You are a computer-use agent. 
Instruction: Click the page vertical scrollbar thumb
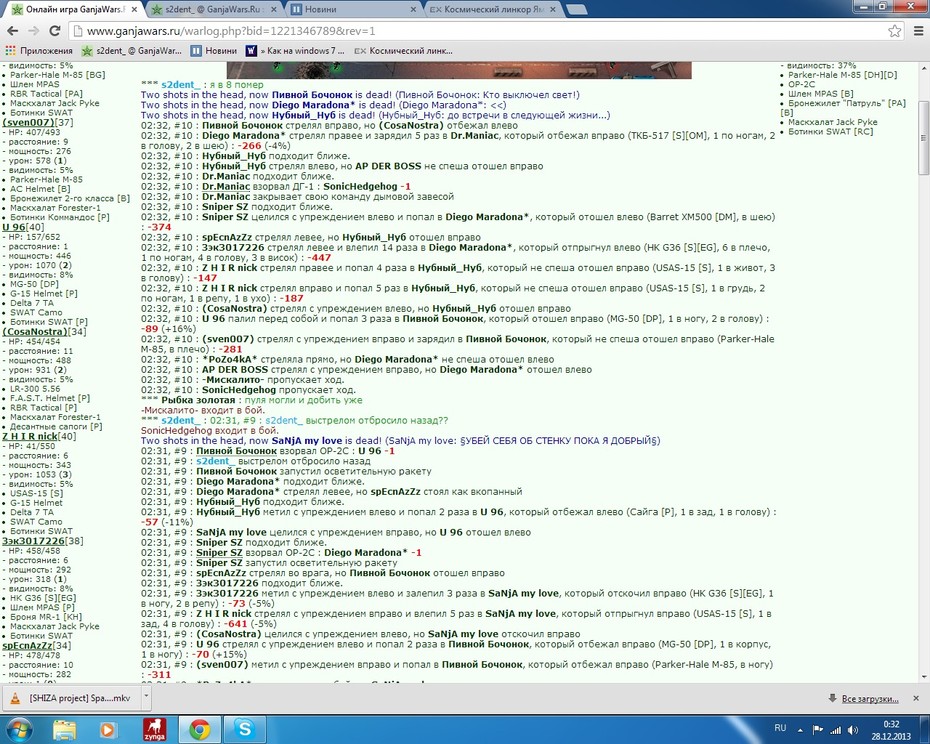tap(923, 139)
